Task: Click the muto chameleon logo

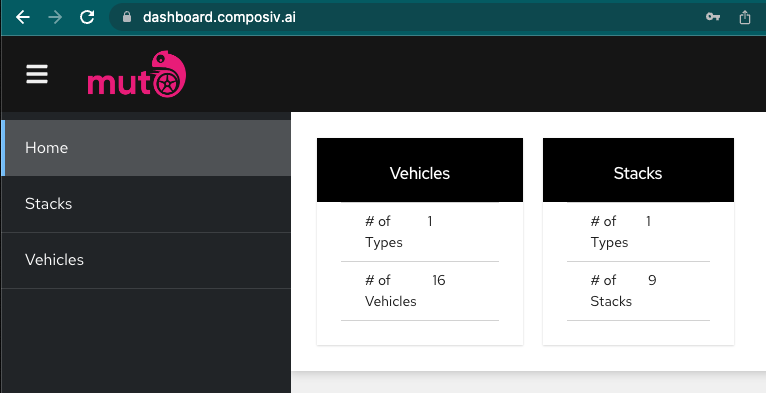Action: tap(137, 74)
